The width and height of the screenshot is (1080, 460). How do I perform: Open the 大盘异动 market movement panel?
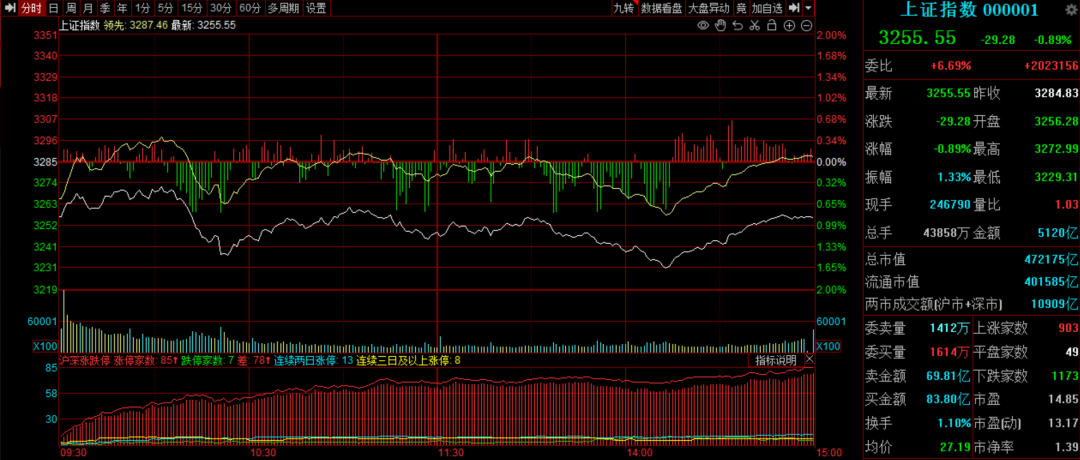click(709, 8)
